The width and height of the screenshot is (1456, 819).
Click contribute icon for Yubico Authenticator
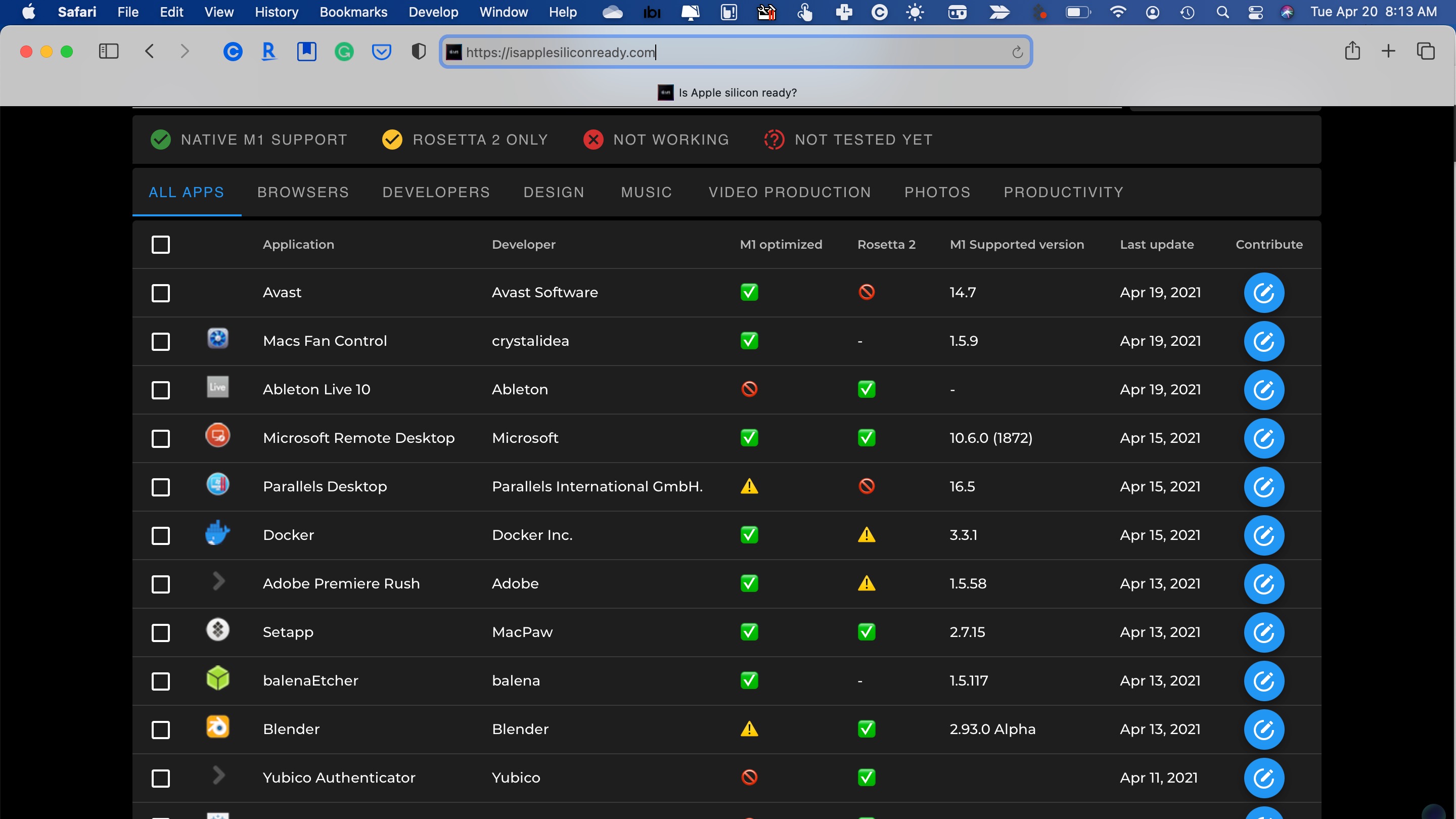click(1264, 779)
